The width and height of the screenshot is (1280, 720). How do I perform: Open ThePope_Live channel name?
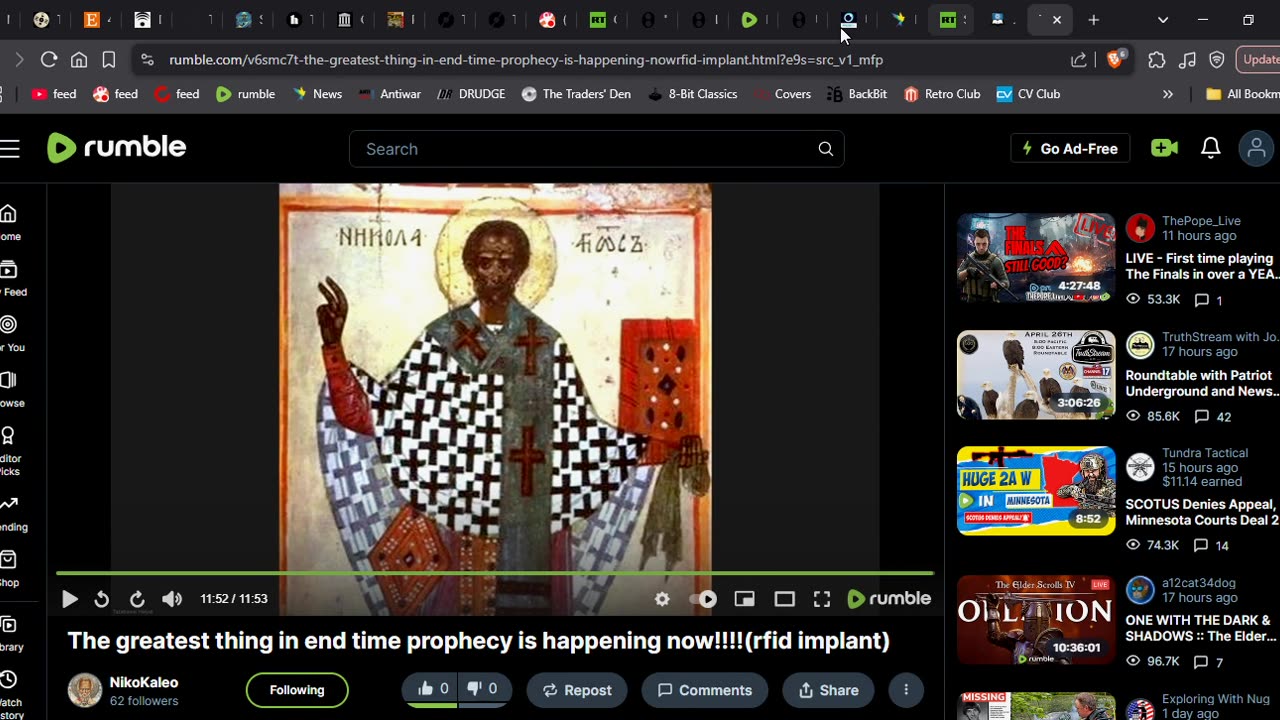[1201, 220]
